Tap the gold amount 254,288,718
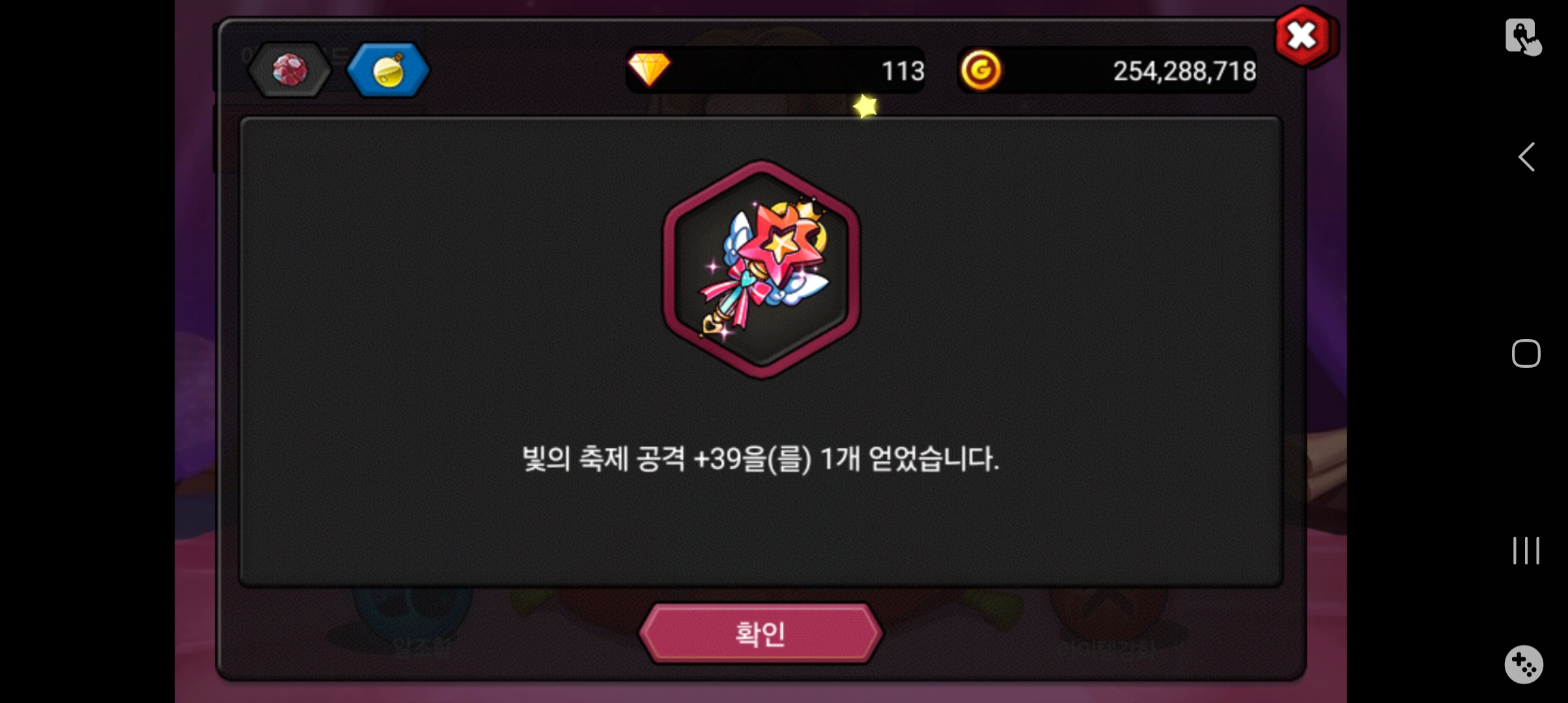 (x=1184, y=71)
